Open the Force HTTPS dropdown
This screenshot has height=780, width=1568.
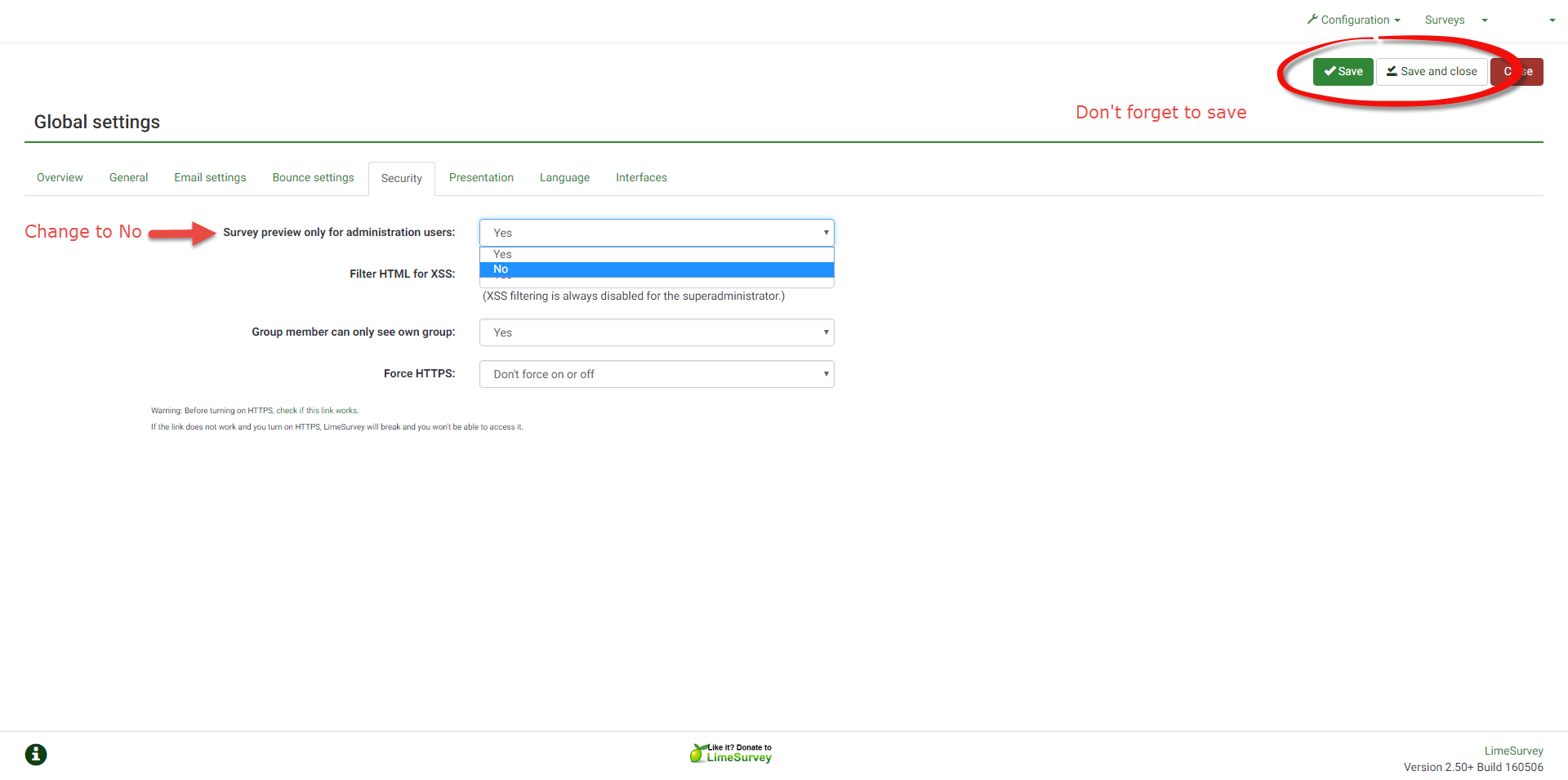click(657, 374)
